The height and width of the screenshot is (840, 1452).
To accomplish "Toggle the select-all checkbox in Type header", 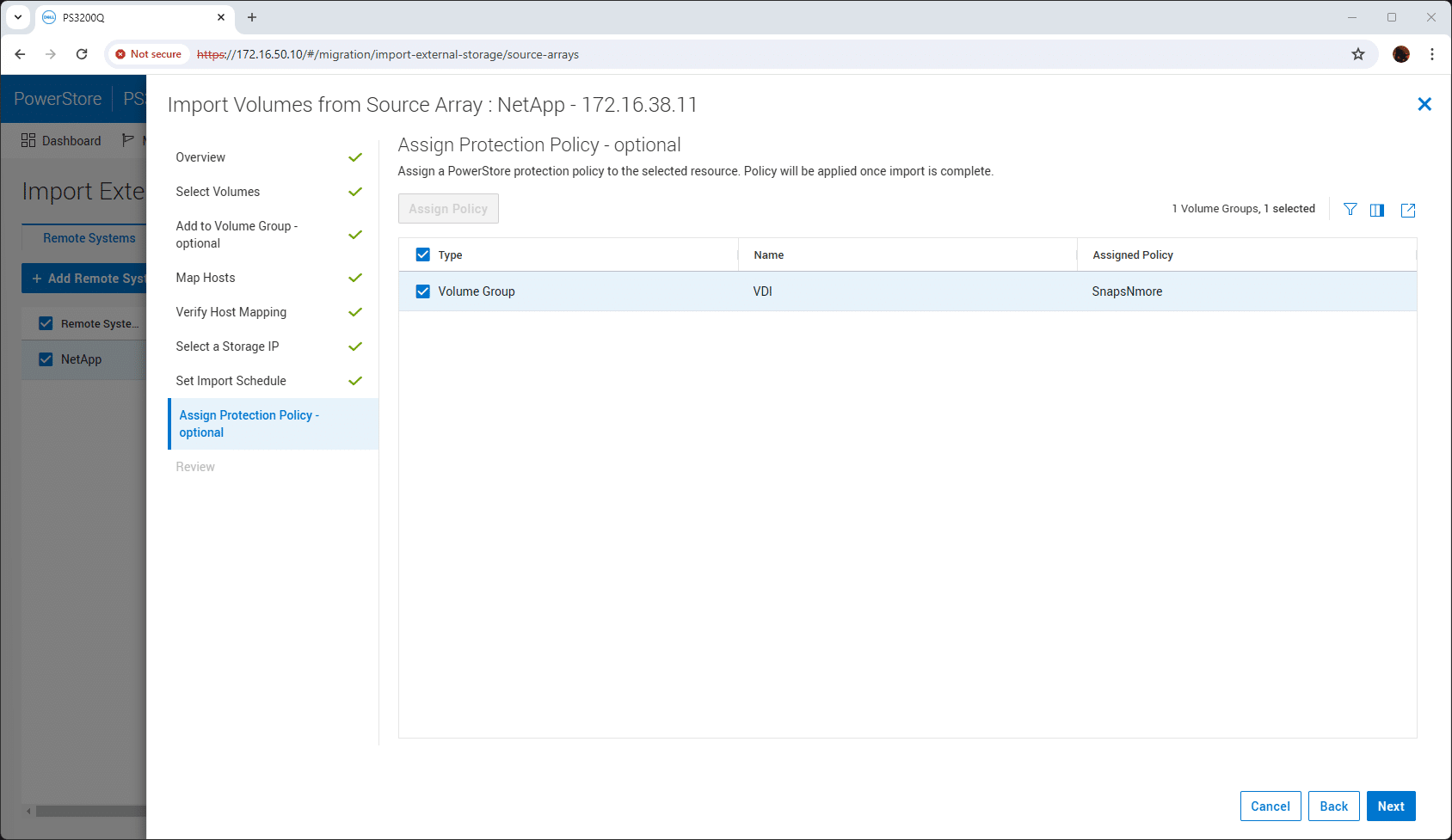I will point(422,254).
